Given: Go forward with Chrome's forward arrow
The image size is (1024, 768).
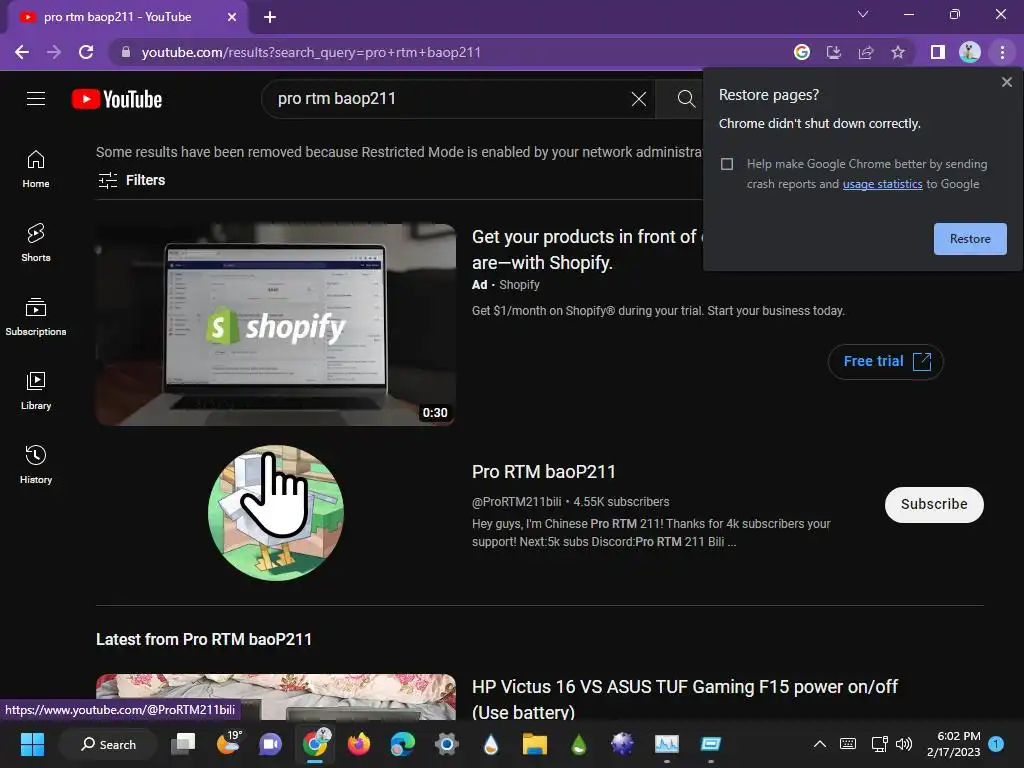Looking at the screenshot, I should click(x=54, y=52).
